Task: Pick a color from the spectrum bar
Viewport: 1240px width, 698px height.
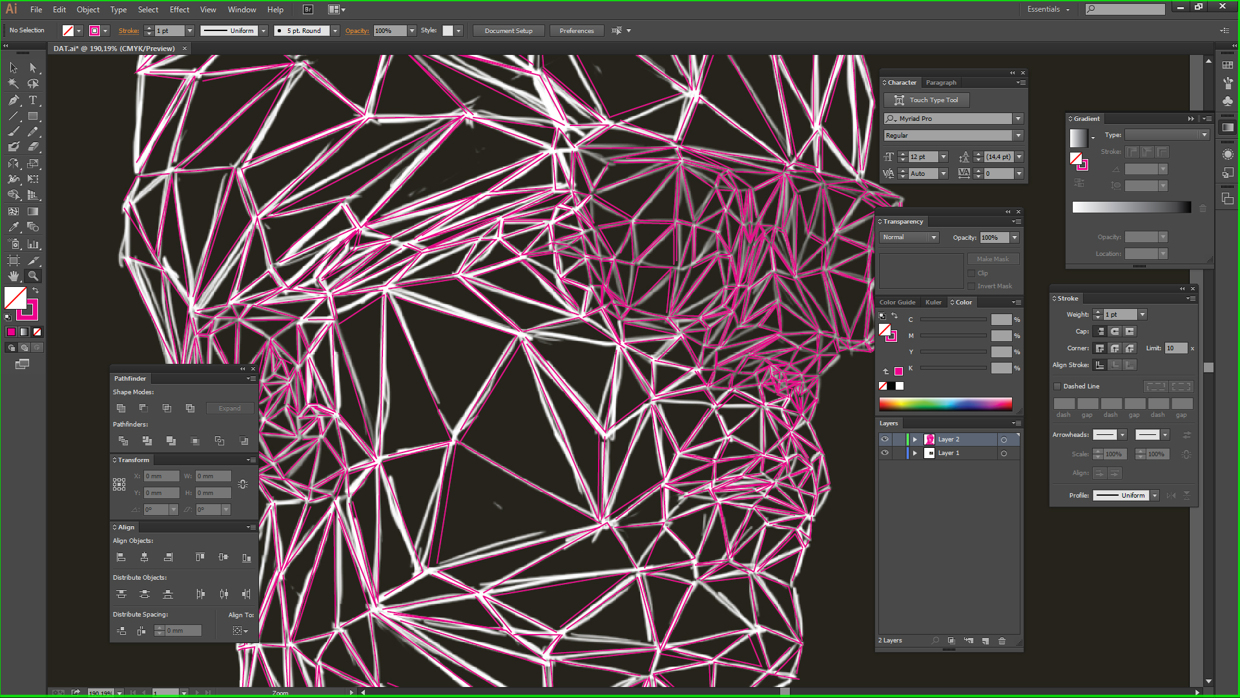Action: [x=945, y=404]
